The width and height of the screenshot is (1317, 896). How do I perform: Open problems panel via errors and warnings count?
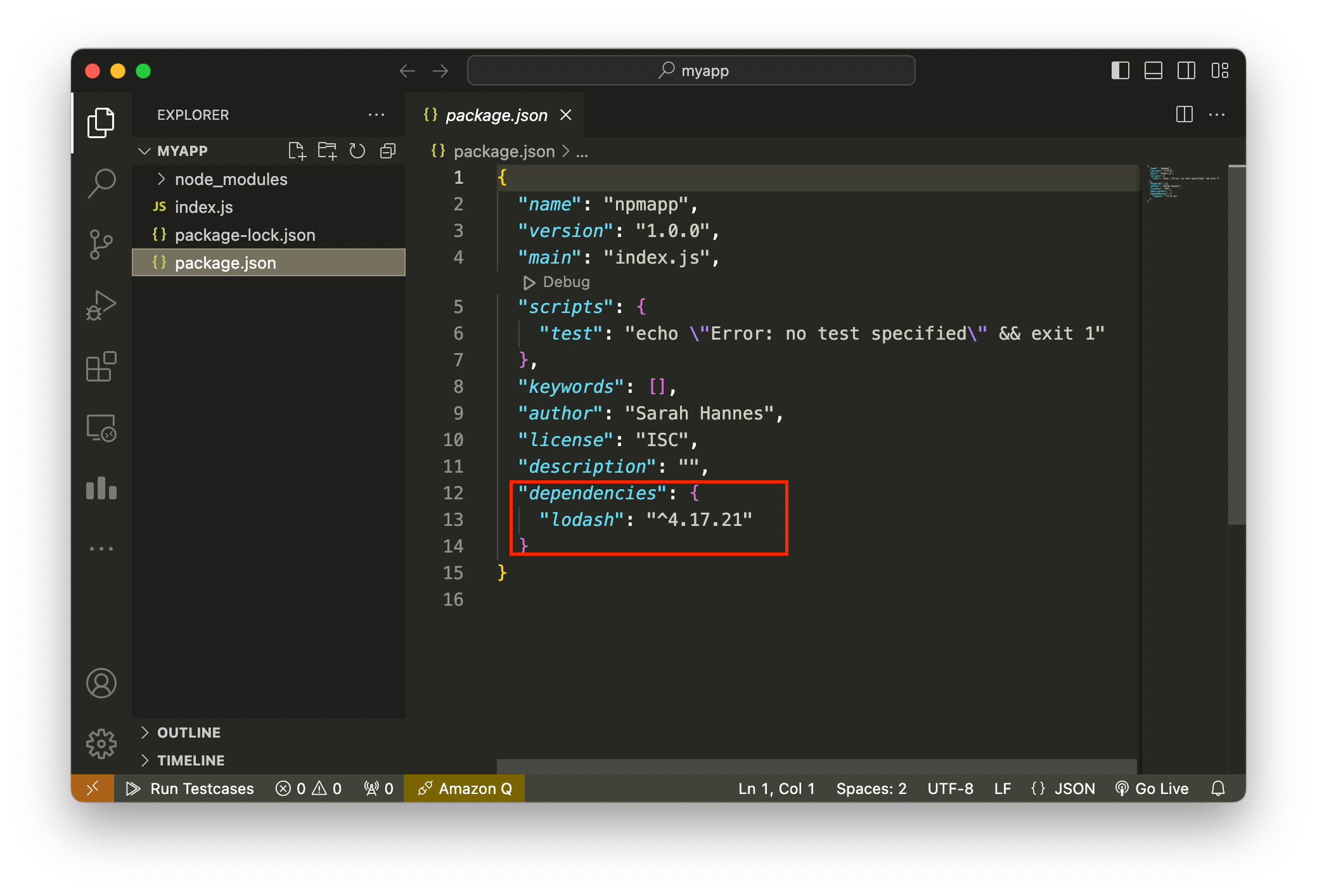pos(309,788)
